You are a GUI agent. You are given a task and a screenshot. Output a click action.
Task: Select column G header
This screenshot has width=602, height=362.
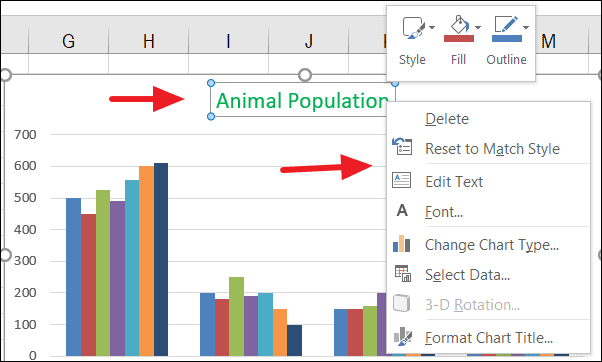(x=68, y=41)
